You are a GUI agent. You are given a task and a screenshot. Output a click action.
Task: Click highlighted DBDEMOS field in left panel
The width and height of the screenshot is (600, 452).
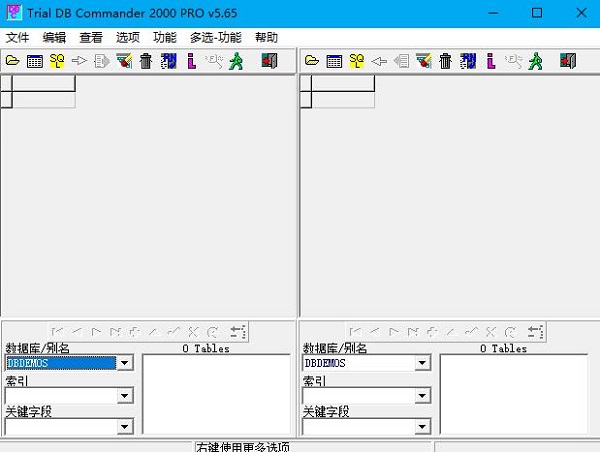point(61,363)
